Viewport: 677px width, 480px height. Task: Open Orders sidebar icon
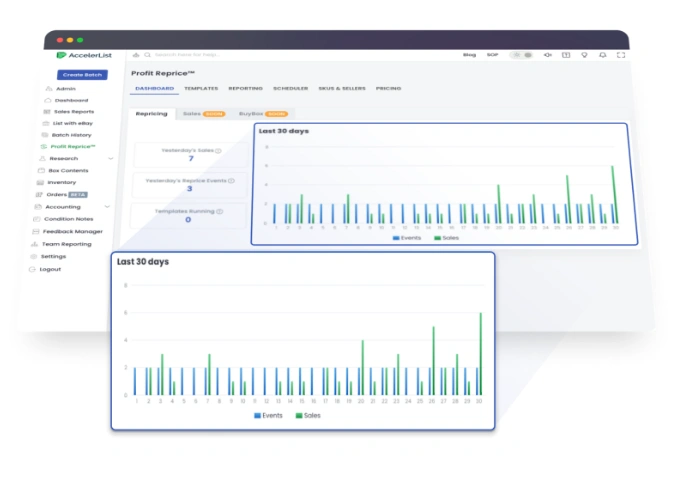[39, 195]
